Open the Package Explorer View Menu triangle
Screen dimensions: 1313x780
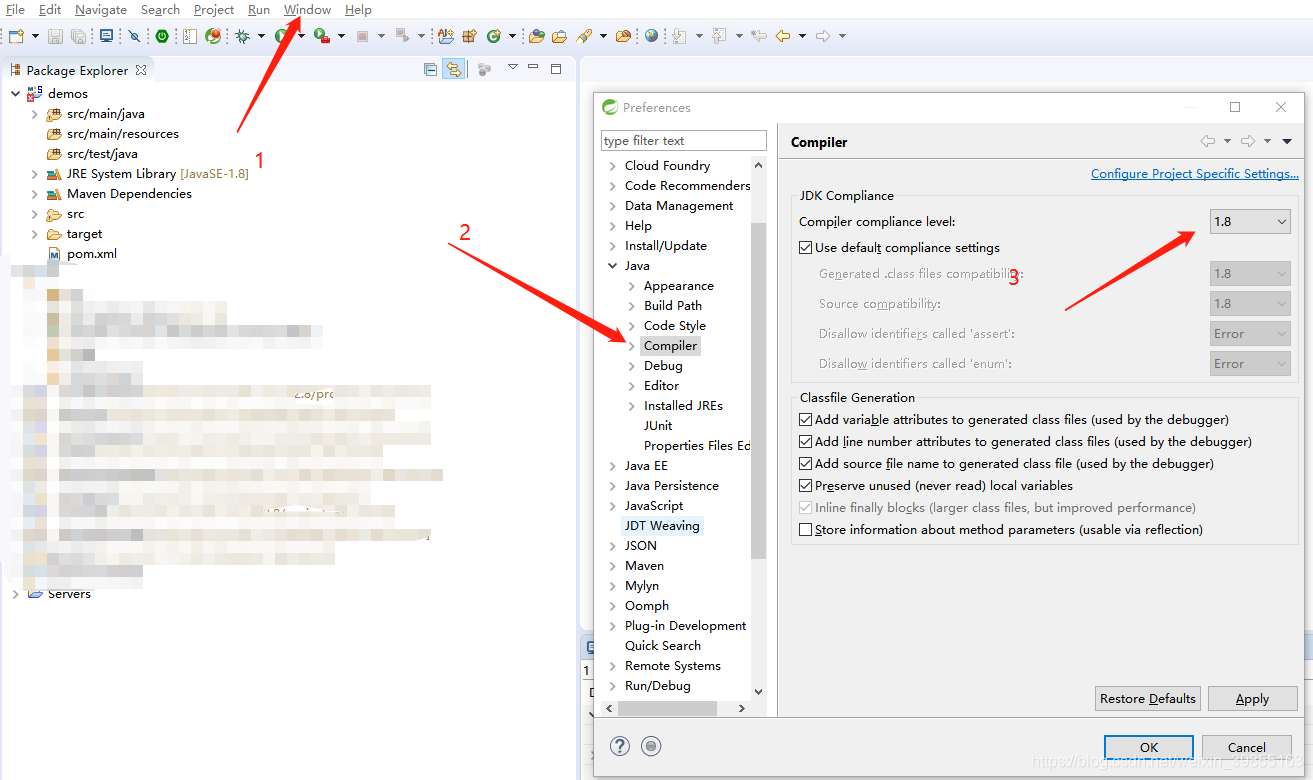click(513, 67)
